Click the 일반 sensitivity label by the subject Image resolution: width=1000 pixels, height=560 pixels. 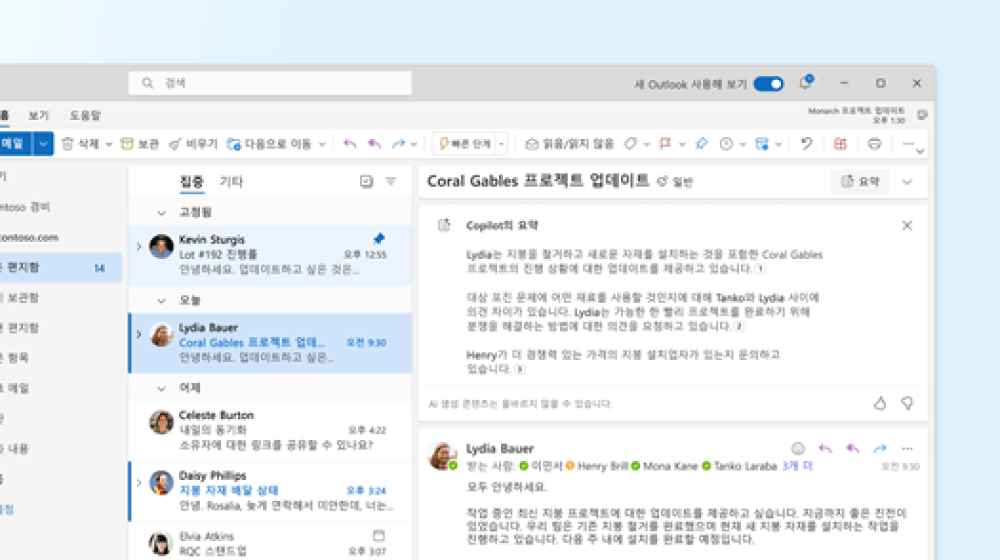[675, 182]
